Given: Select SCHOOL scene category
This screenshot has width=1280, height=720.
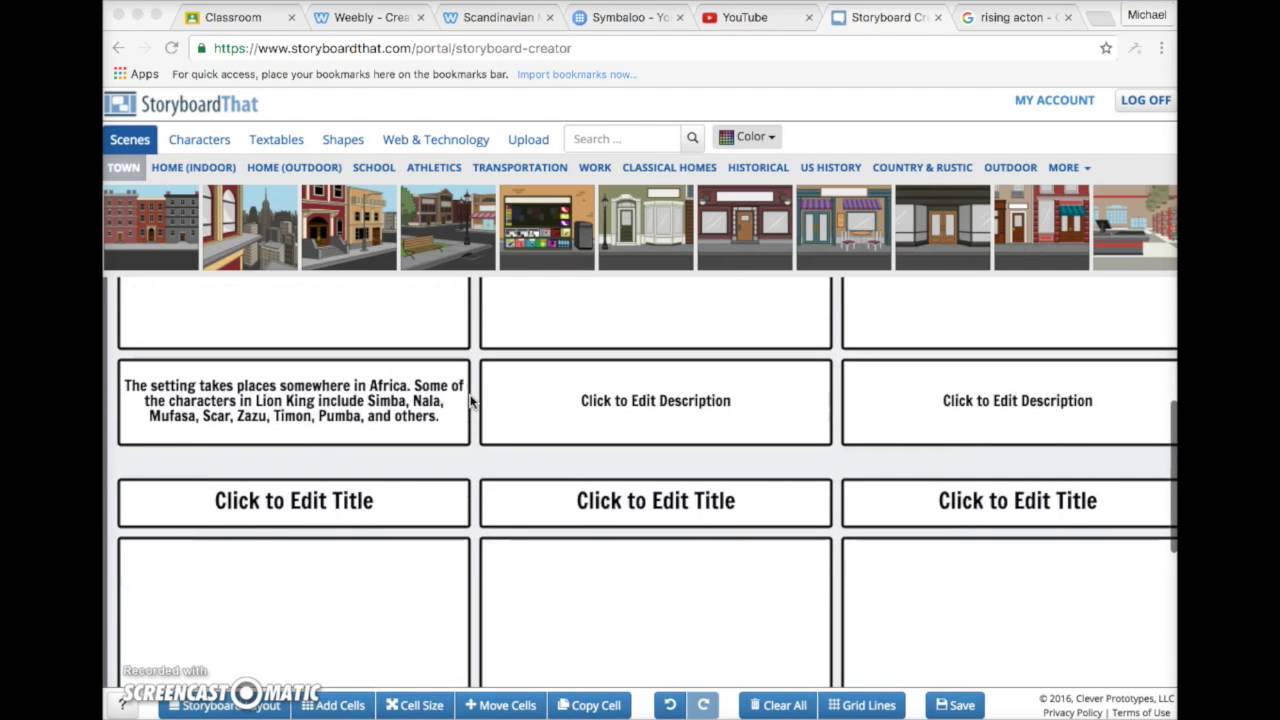Looking at the screenshot, I should click(374, 168).
